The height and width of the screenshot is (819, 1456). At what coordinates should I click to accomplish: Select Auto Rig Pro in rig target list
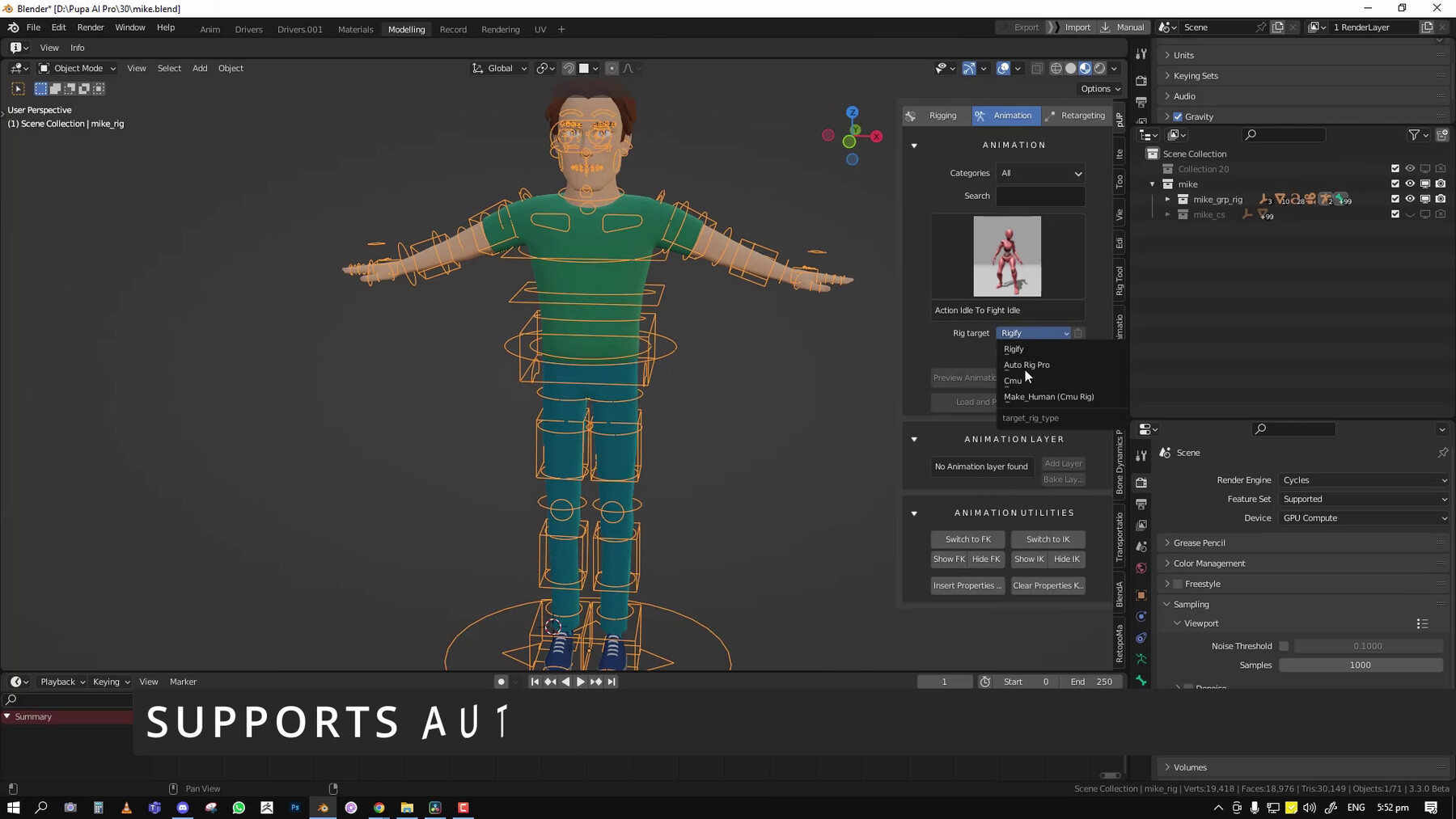pyautogui.click(x=1026, y=365)
